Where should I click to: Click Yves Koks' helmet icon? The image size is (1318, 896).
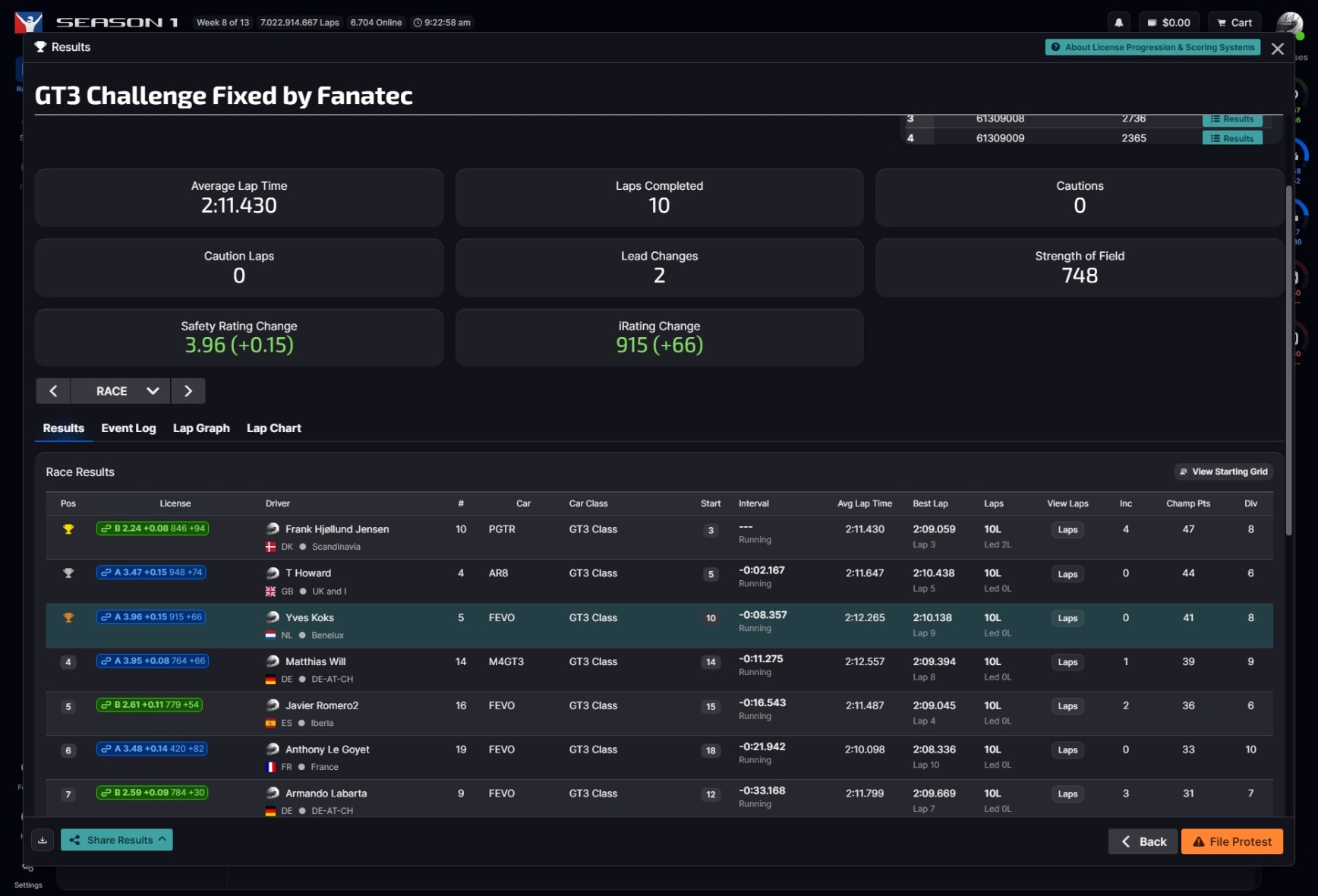[x=273, y=617]
